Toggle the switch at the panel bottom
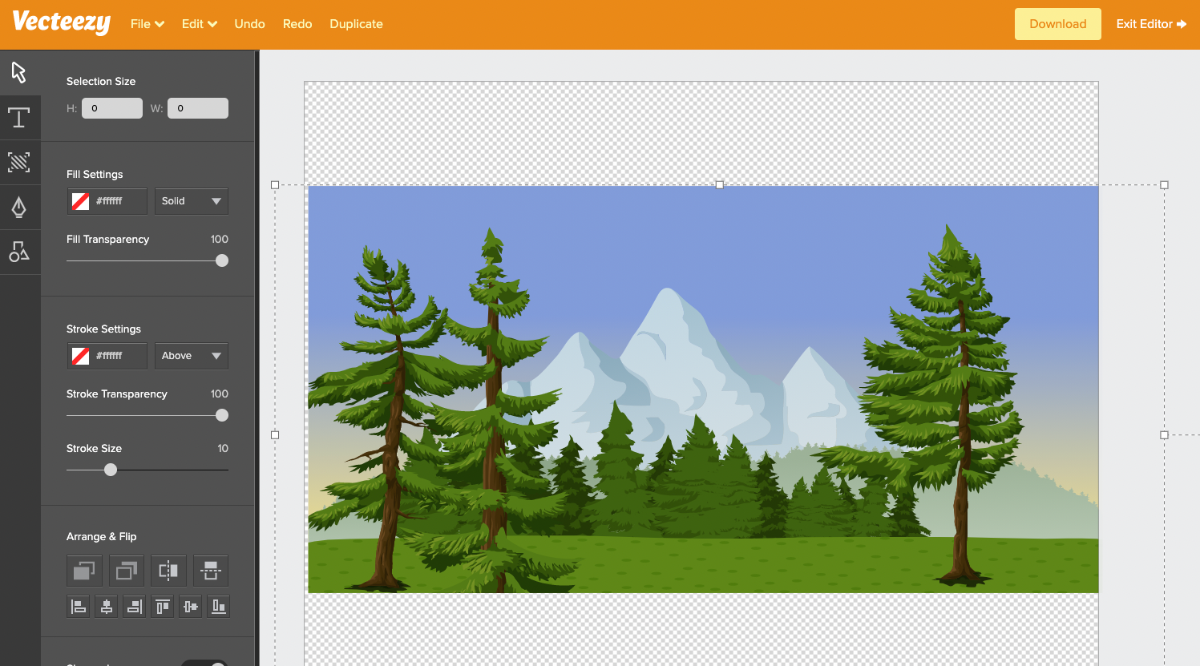 point(204,662)
